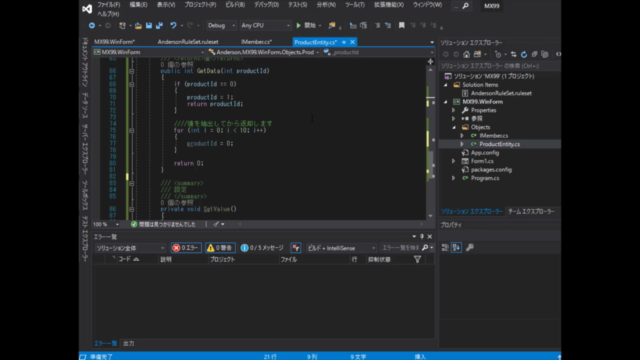This screenshot has width=640, height=360.
Task: Open the ソリューション全体 scope dropdown
Action: coord(130,248)
